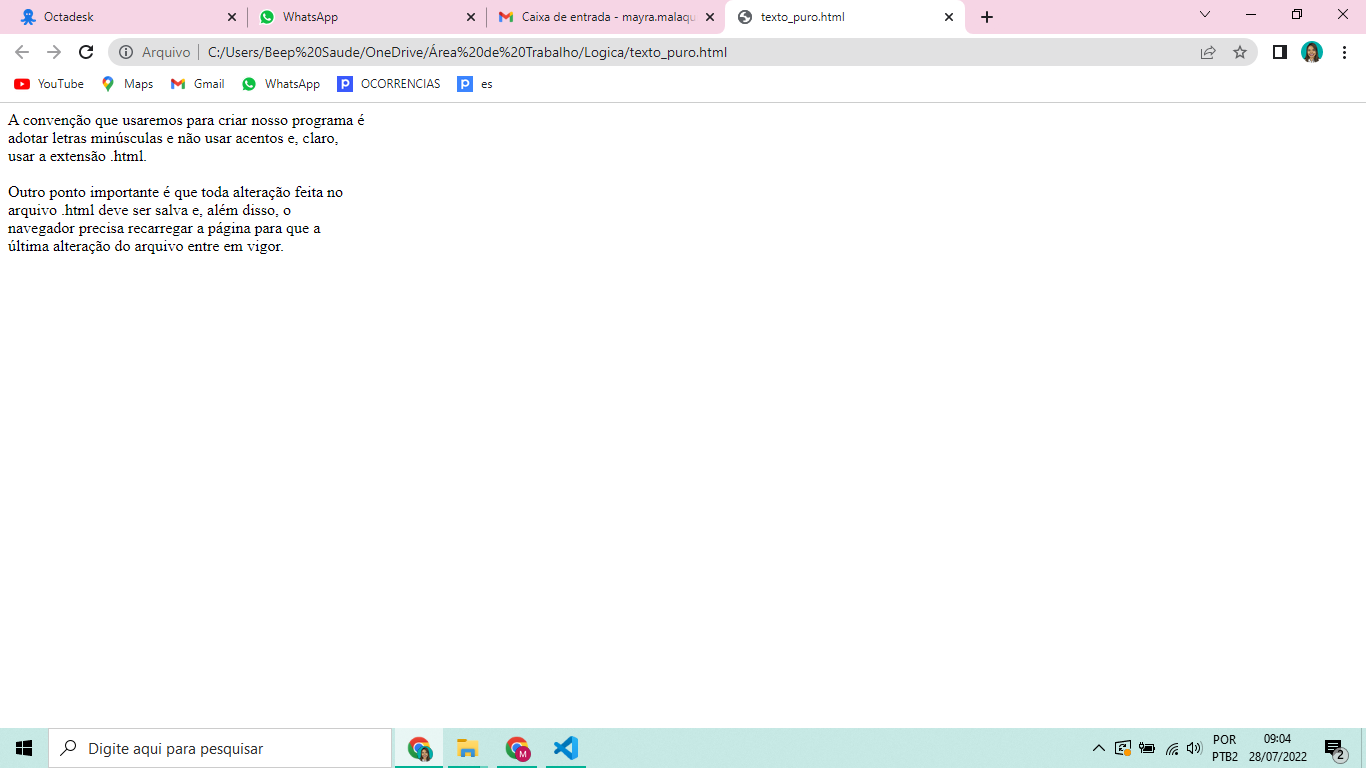Open a new browser tab
Screen dimensions: 1366x768
(x=987, y=17)
